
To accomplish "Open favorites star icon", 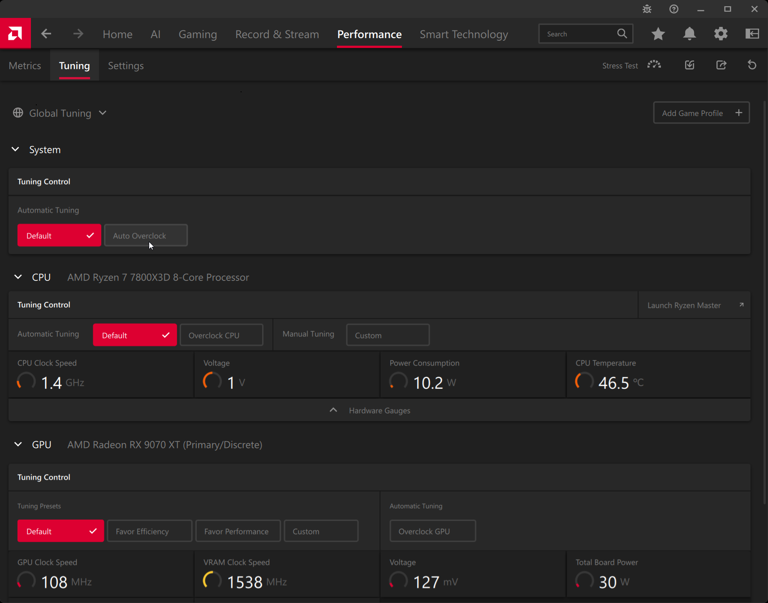I will click(x=658, y=33).
